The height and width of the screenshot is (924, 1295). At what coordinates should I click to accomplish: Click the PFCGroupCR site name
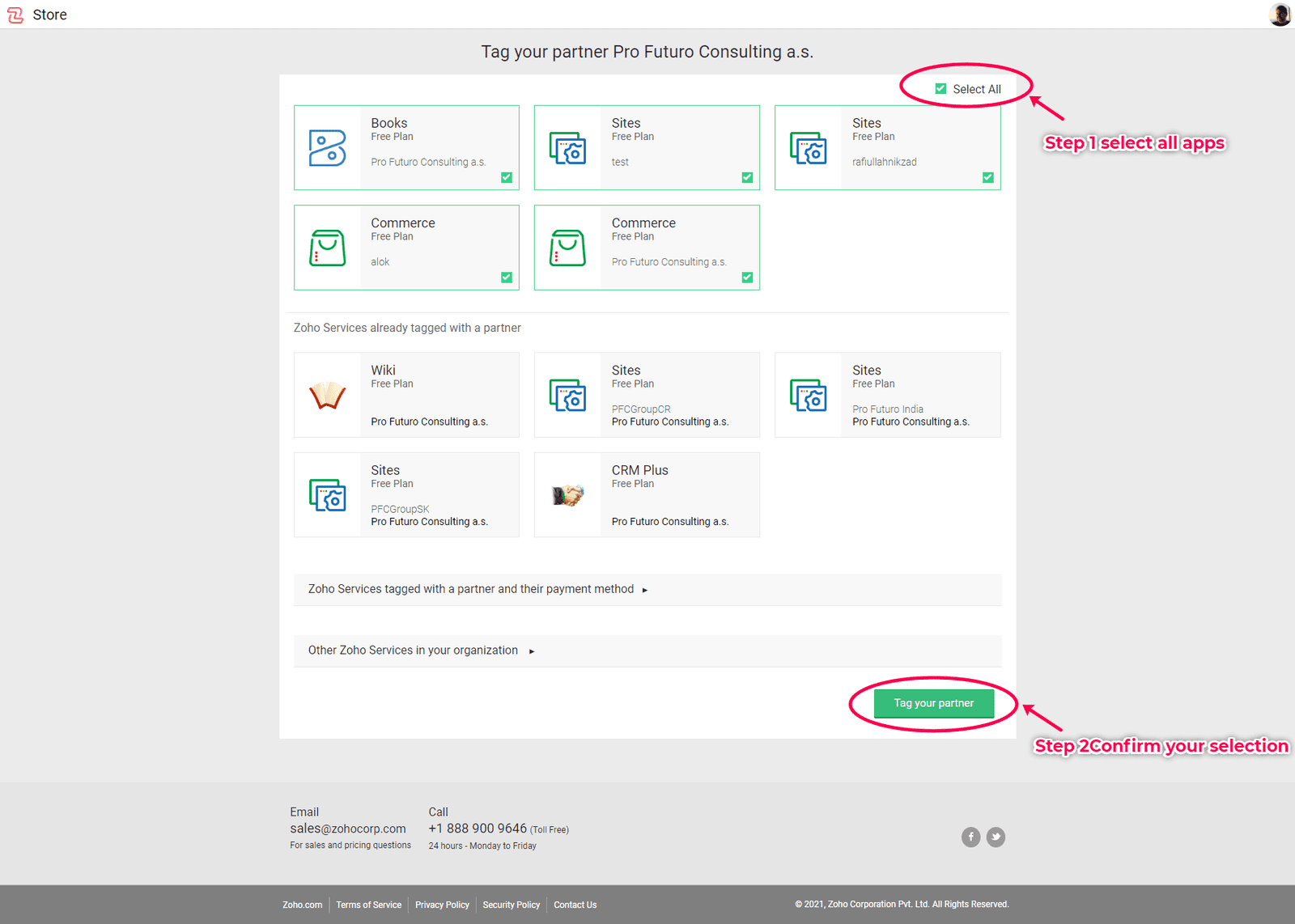pyautogui.click(x=641, y=409)
